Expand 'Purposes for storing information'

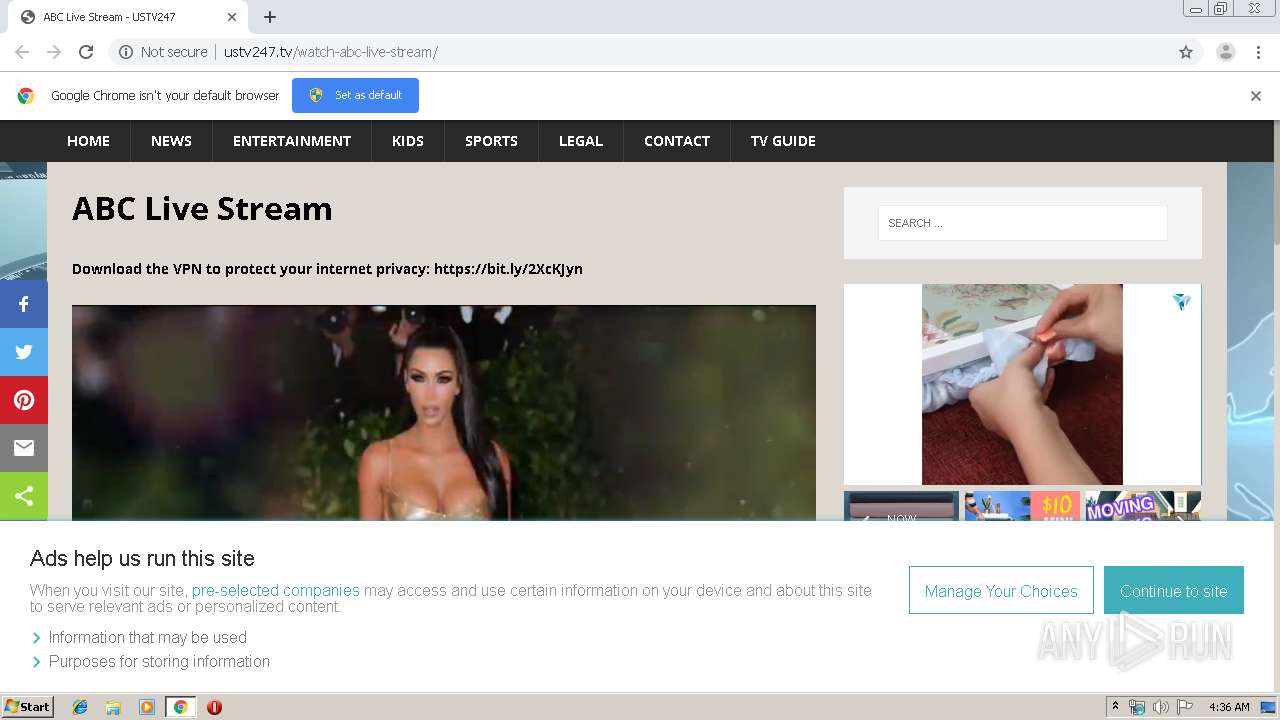tap(150, 661)
